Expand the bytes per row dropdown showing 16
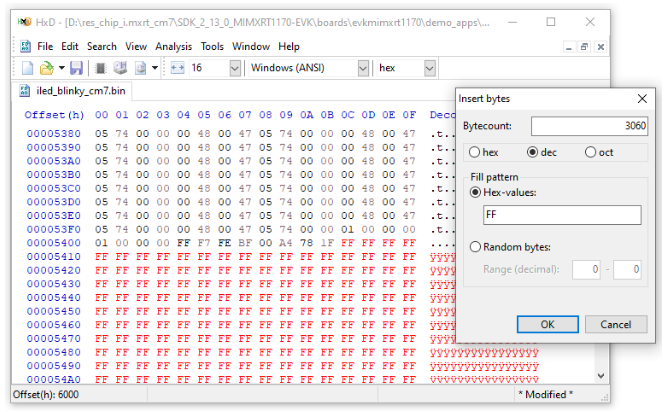 (x=235, y=68)
